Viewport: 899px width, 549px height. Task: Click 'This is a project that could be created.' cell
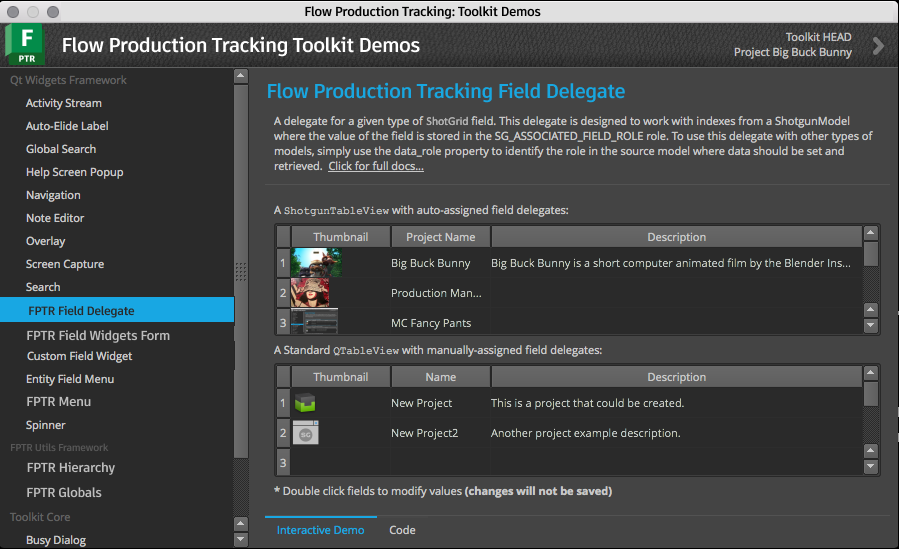(x=677, y=403)
